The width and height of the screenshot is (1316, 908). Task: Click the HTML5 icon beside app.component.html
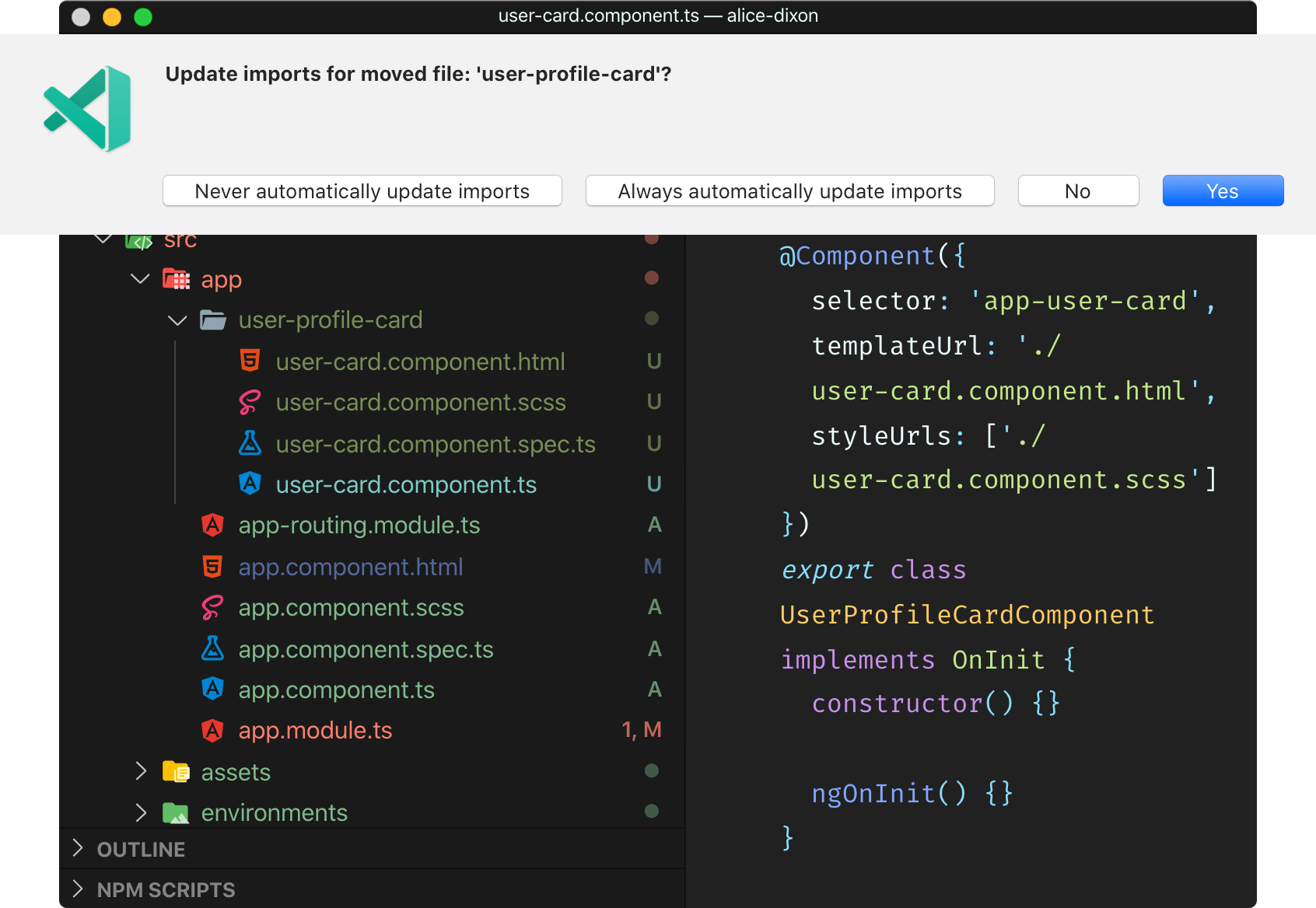212,566
